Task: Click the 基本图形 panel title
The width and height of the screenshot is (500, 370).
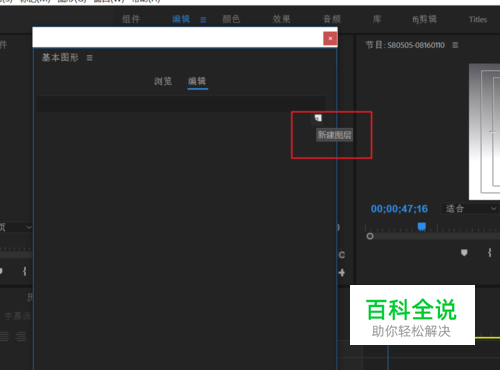Action: (60, 58)
